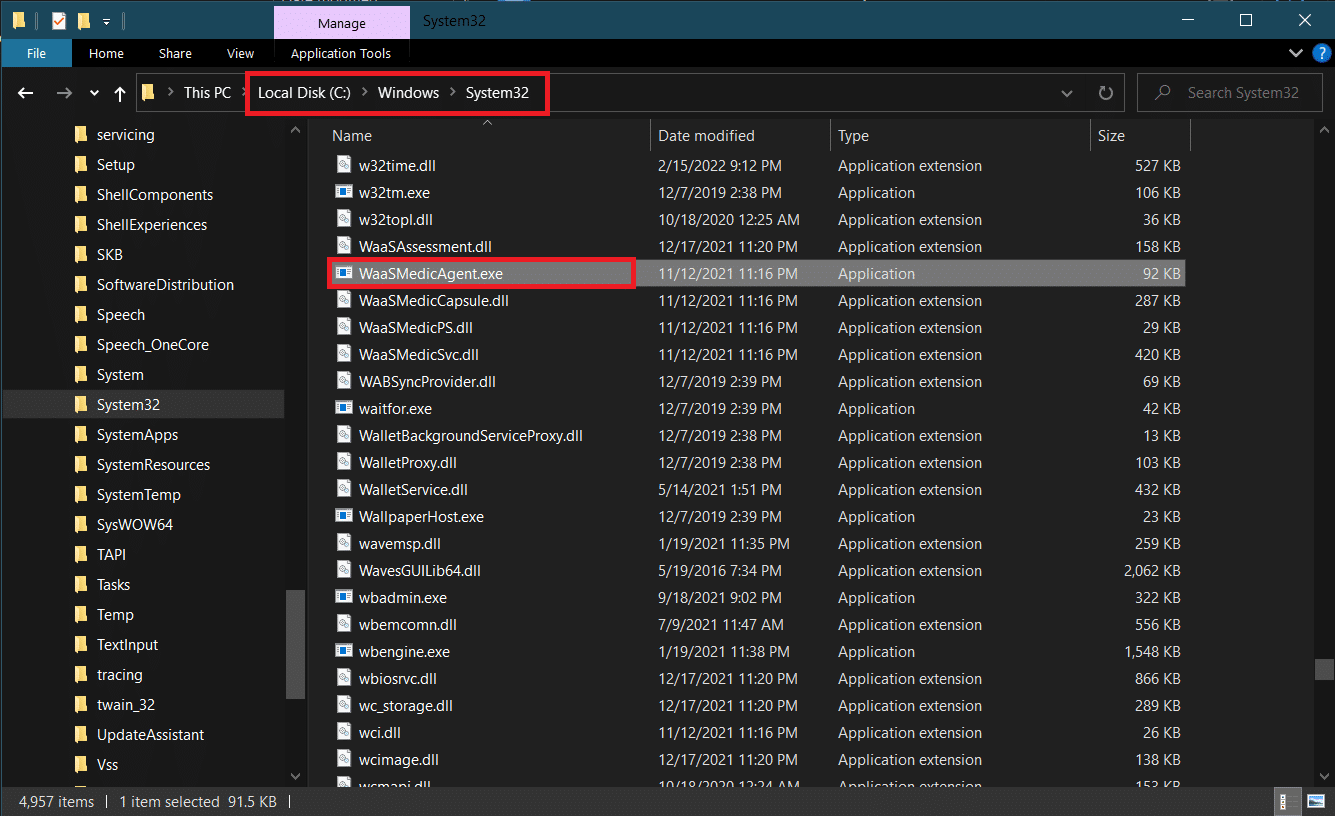The height and width of the screenshot is (816, 1335).
Task: Go up one folder level arrow
Action: [x=120, y=93]
